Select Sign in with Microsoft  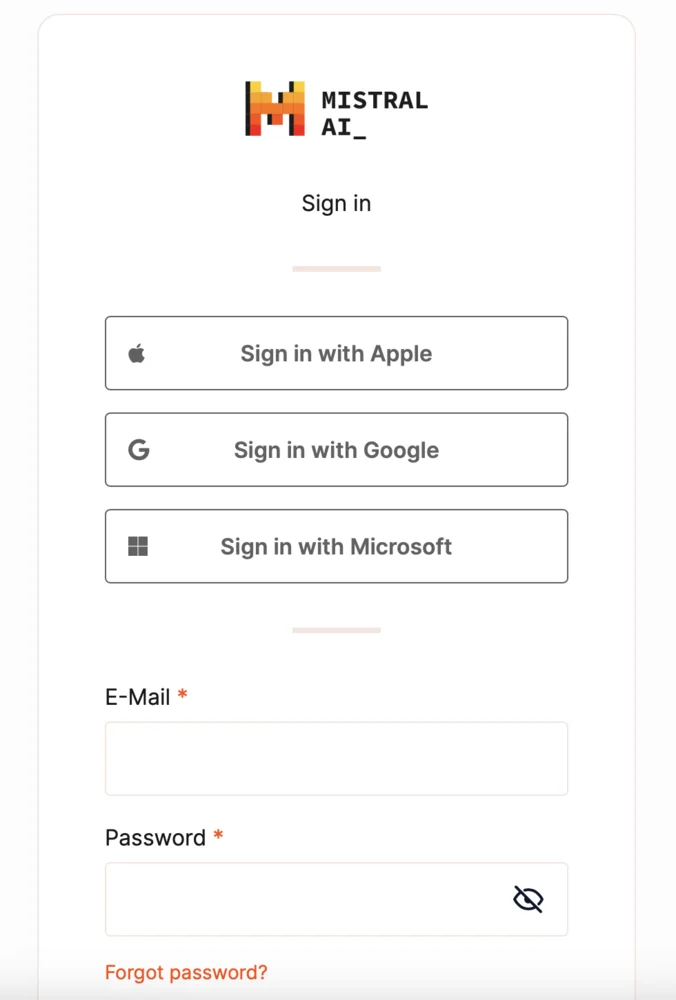point(336,546)
